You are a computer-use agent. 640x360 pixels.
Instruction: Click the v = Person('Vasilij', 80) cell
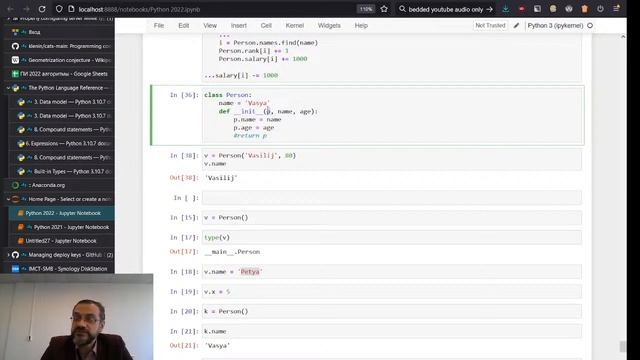[x=392, y=160]
